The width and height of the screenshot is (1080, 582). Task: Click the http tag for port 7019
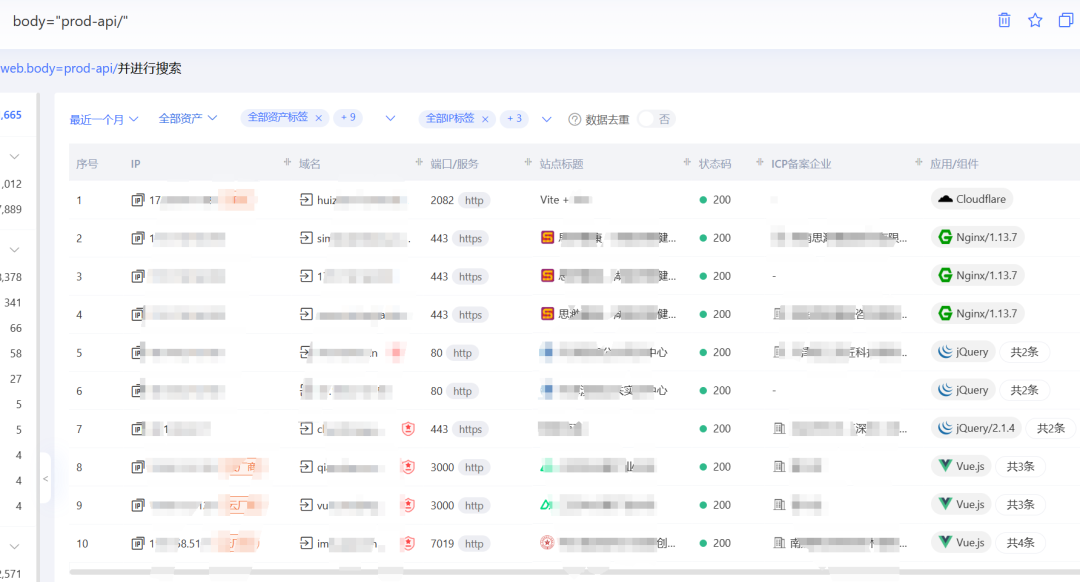(x=474, y=543)
